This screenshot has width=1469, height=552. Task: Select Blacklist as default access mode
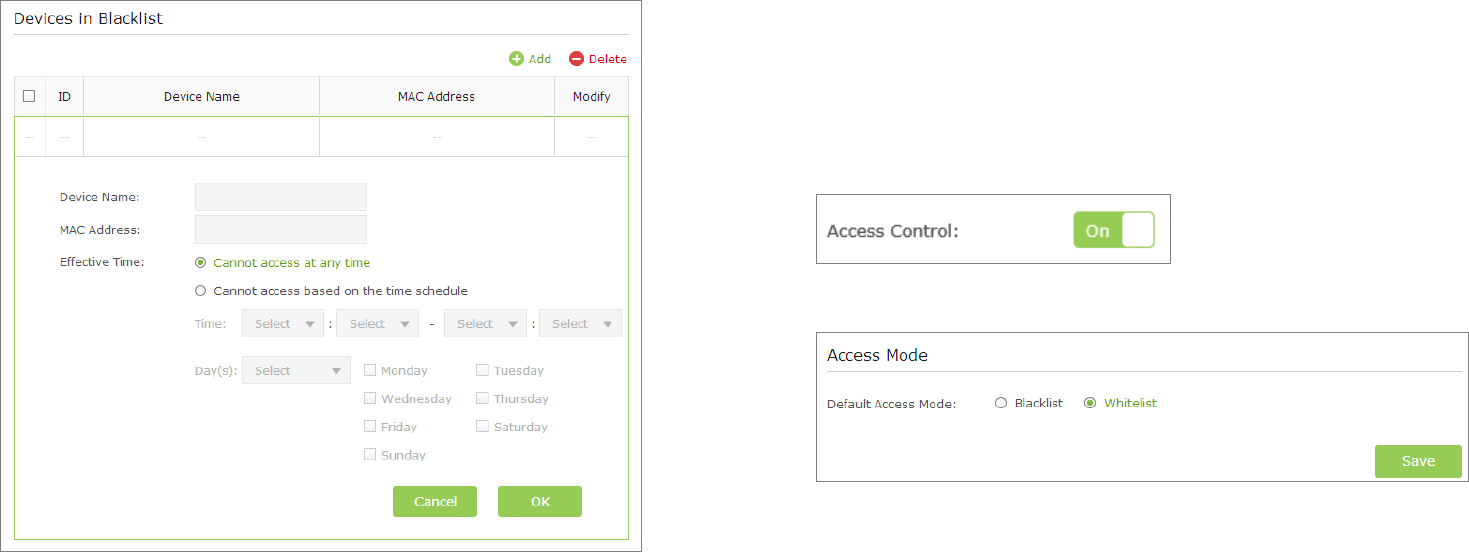(x=1001, y=403)
